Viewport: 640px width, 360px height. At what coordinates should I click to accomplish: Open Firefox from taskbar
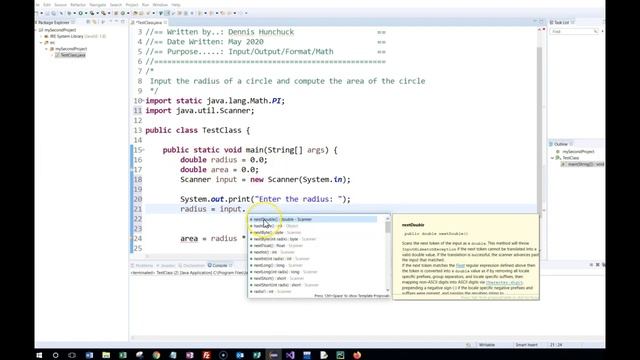(x=357, y=355)
